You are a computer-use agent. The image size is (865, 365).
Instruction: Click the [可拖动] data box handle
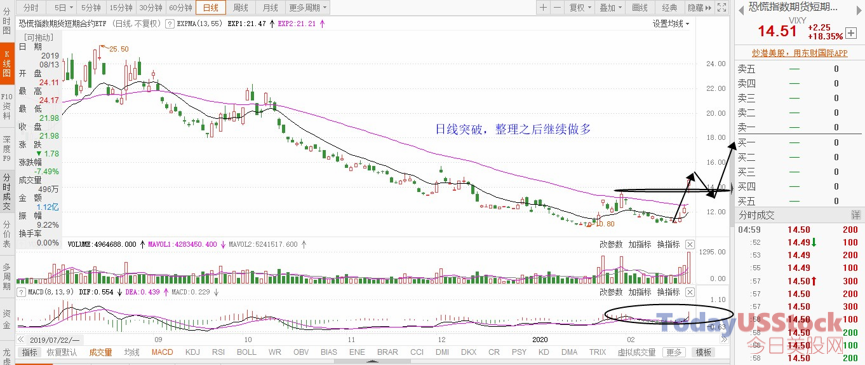(39, 37)
